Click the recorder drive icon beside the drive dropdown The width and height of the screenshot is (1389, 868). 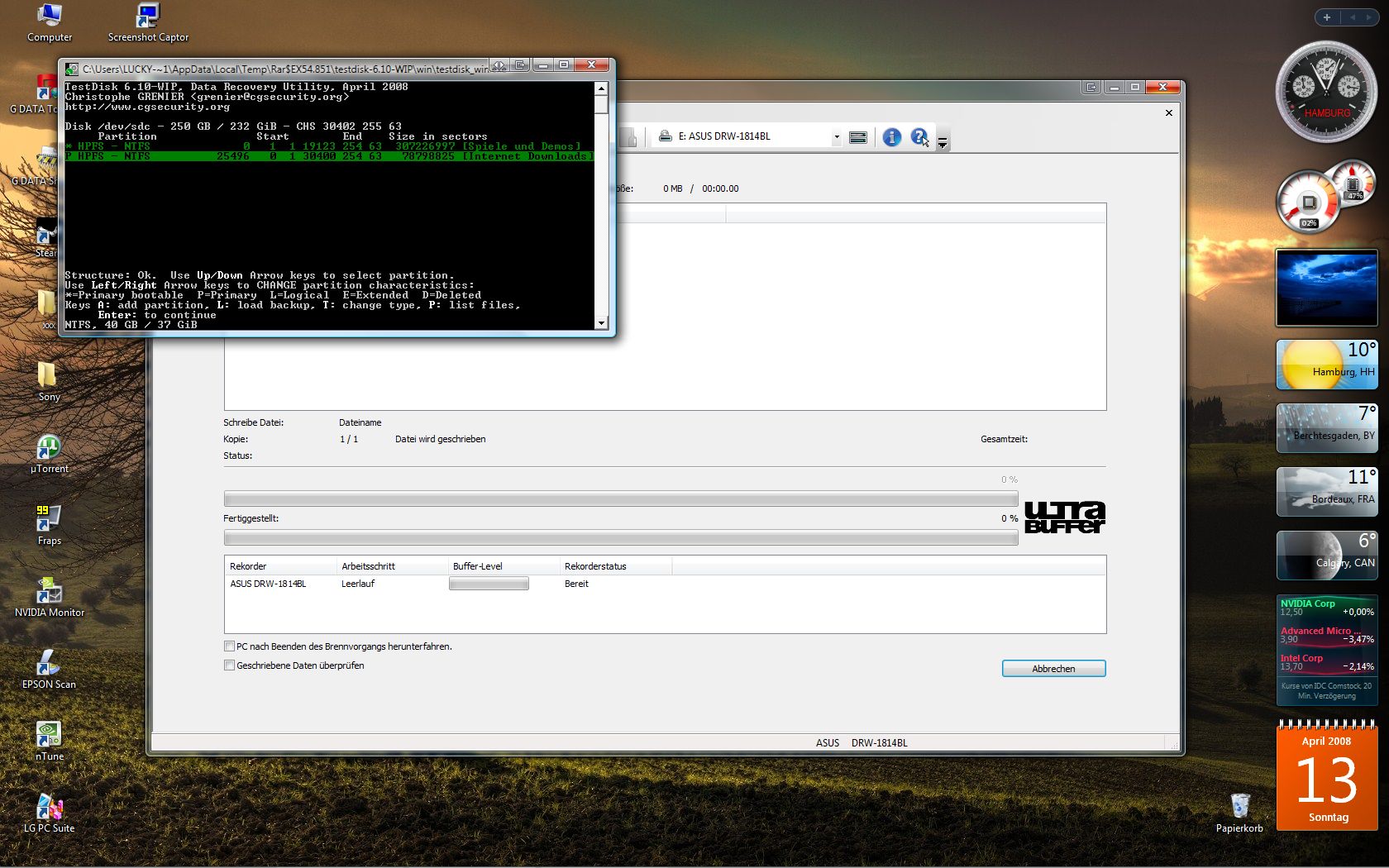[x=858, y=137]
